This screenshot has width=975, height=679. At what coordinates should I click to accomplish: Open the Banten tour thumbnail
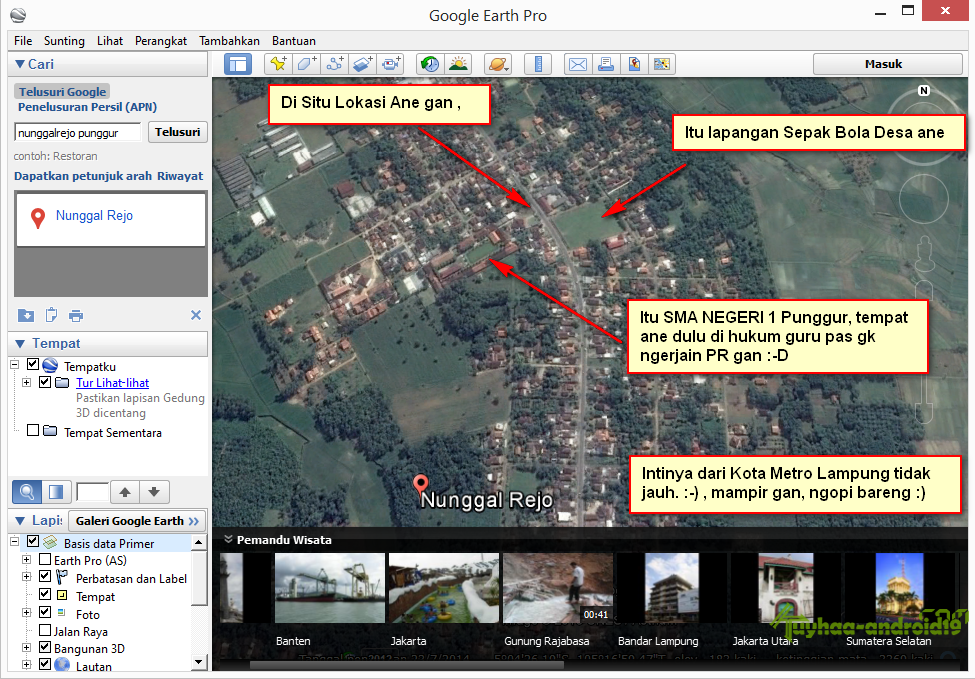[330, 588]
